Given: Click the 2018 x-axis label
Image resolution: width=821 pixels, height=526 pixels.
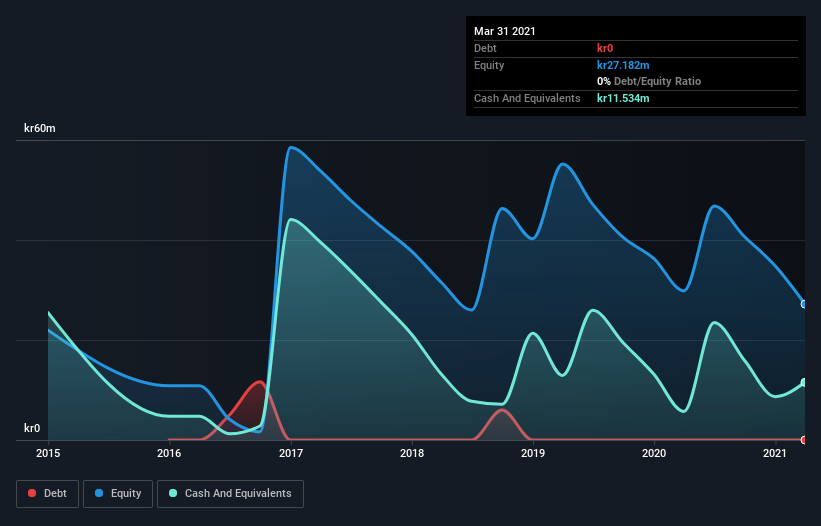Looking at the screenshot, I should (412, 453).
